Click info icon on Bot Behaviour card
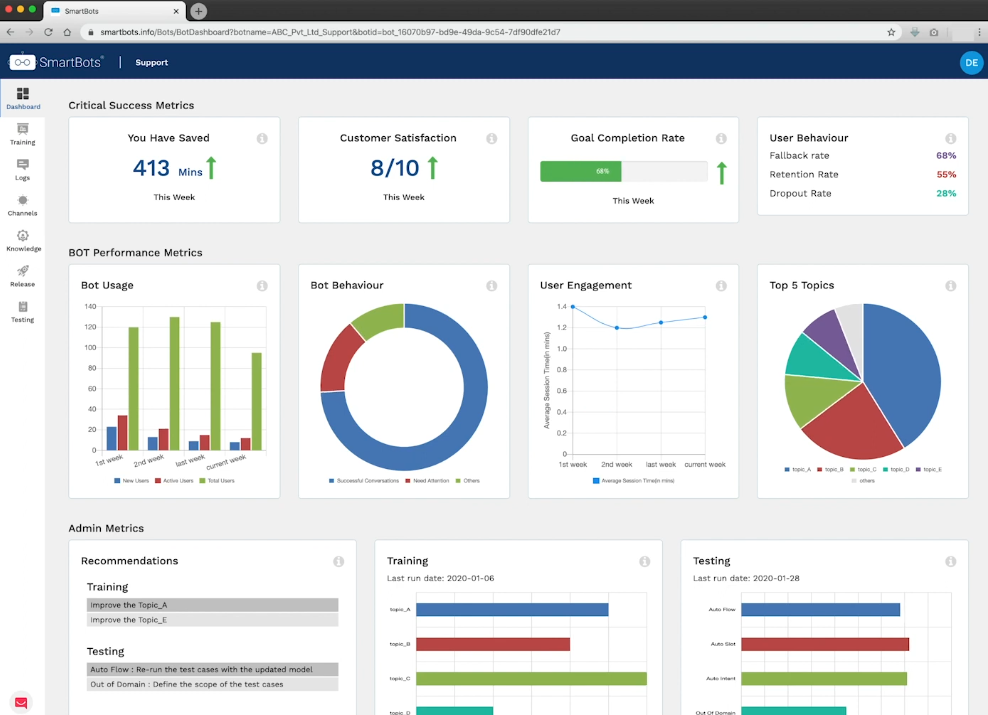The image size is (988, 715). [491, 286]
